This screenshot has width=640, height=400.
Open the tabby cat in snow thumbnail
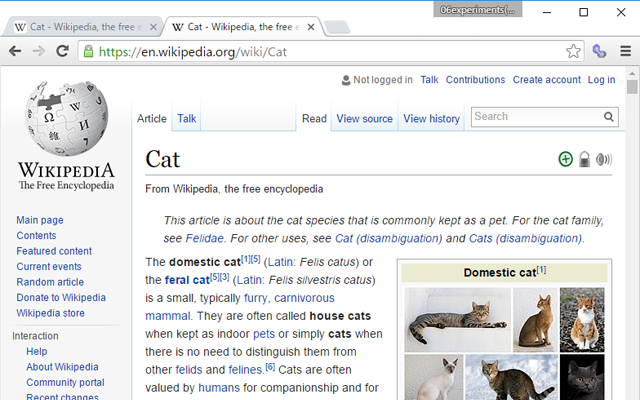click(511, 377)
